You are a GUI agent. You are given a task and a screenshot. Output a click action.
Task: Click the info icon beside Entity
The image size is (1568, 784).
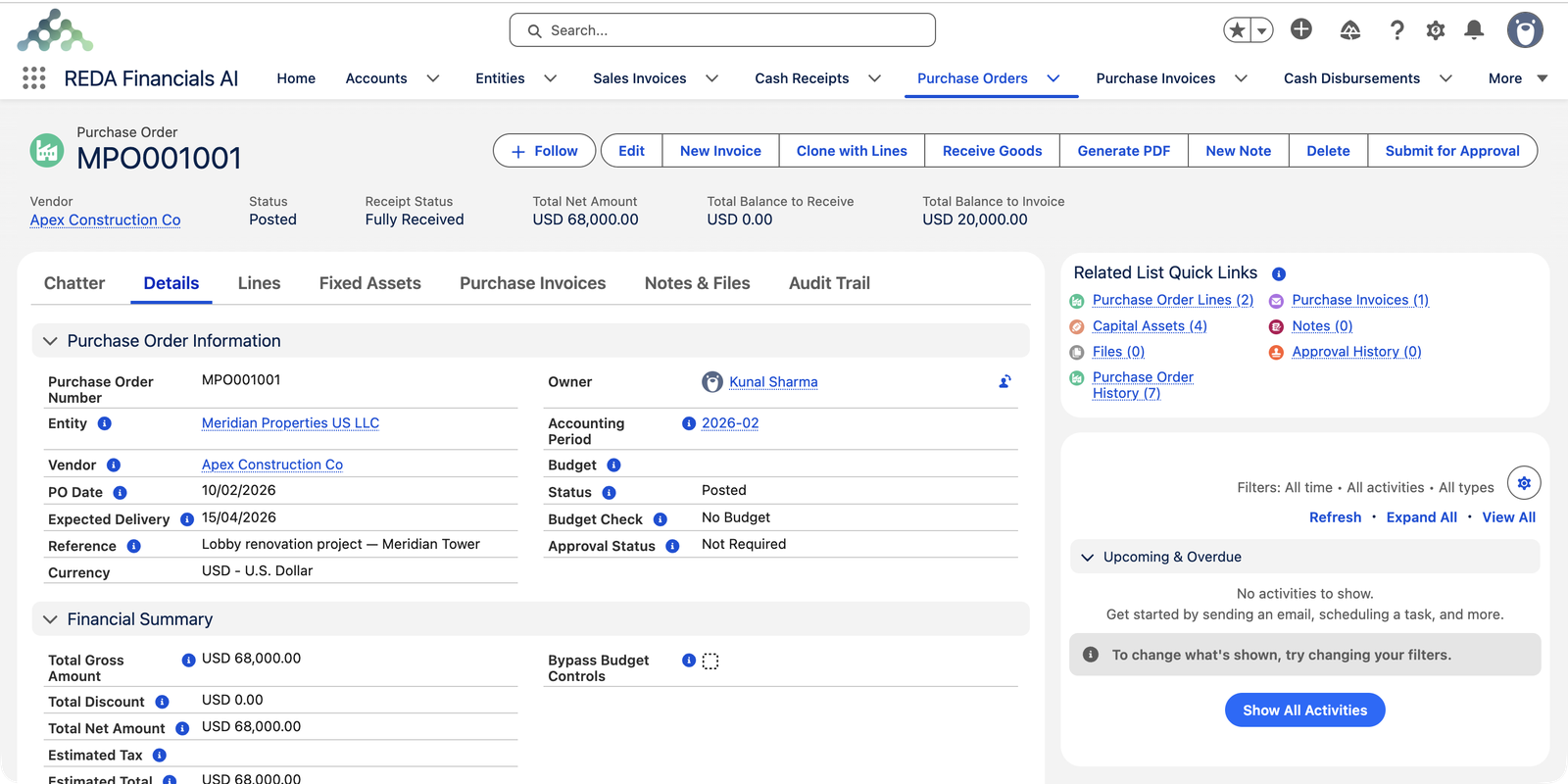click(x=105, y=423)
